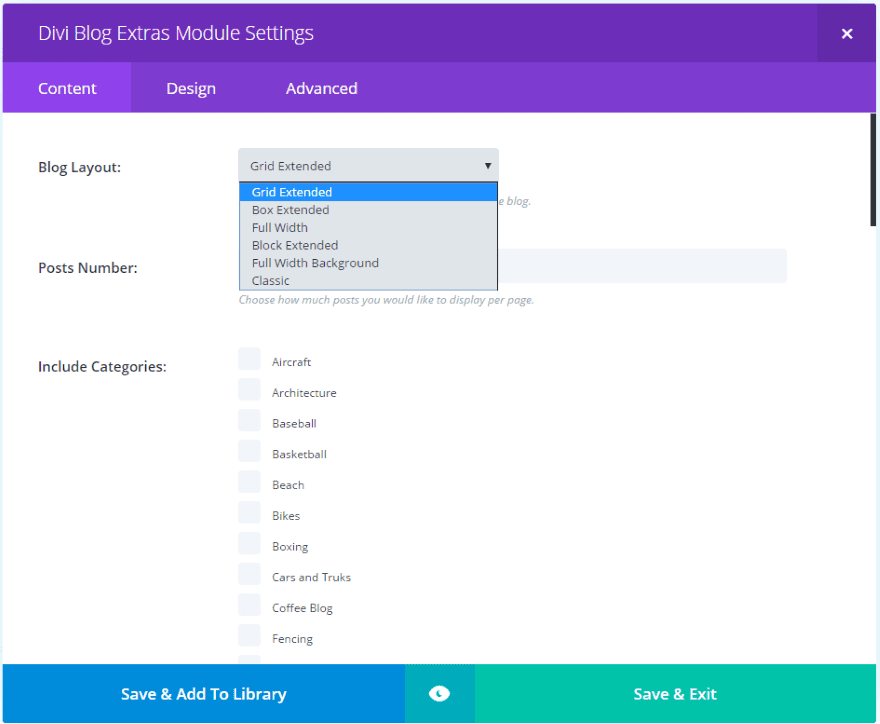Close the module settings dialog
Screen dimensions: 880x724
click(847, 33)
